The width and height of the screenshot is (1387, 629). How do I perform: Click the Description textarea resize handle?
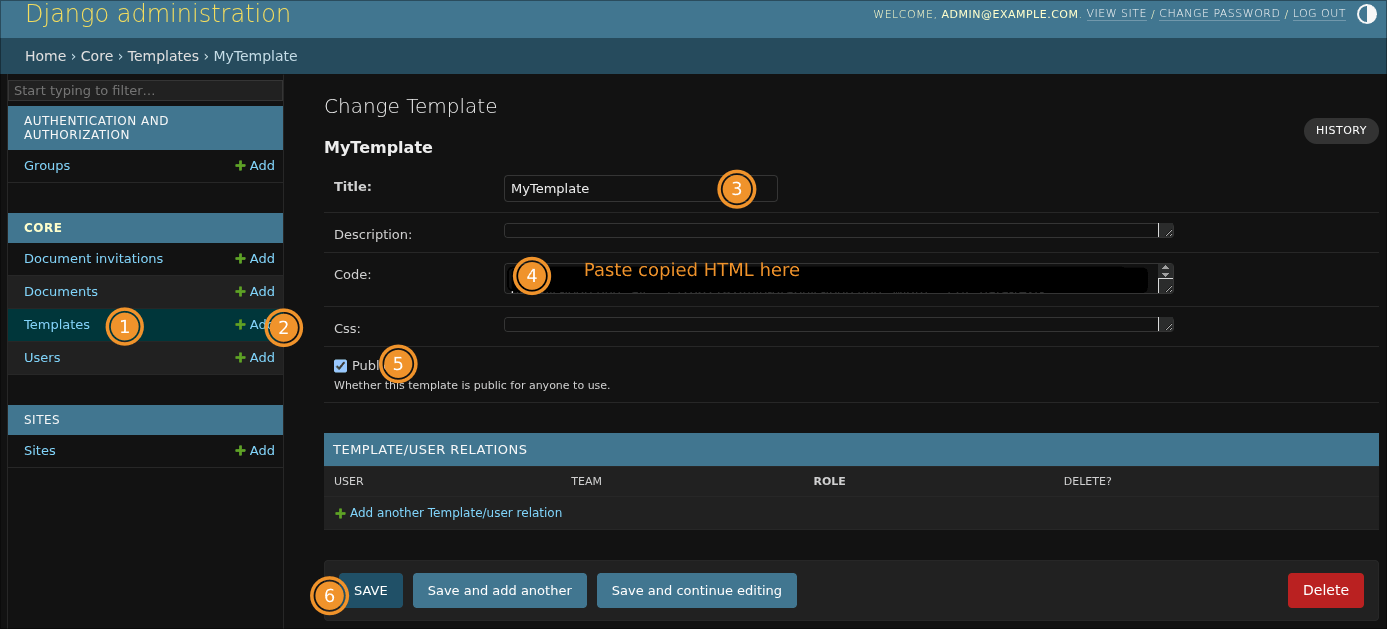click(x=1166, y=231)
